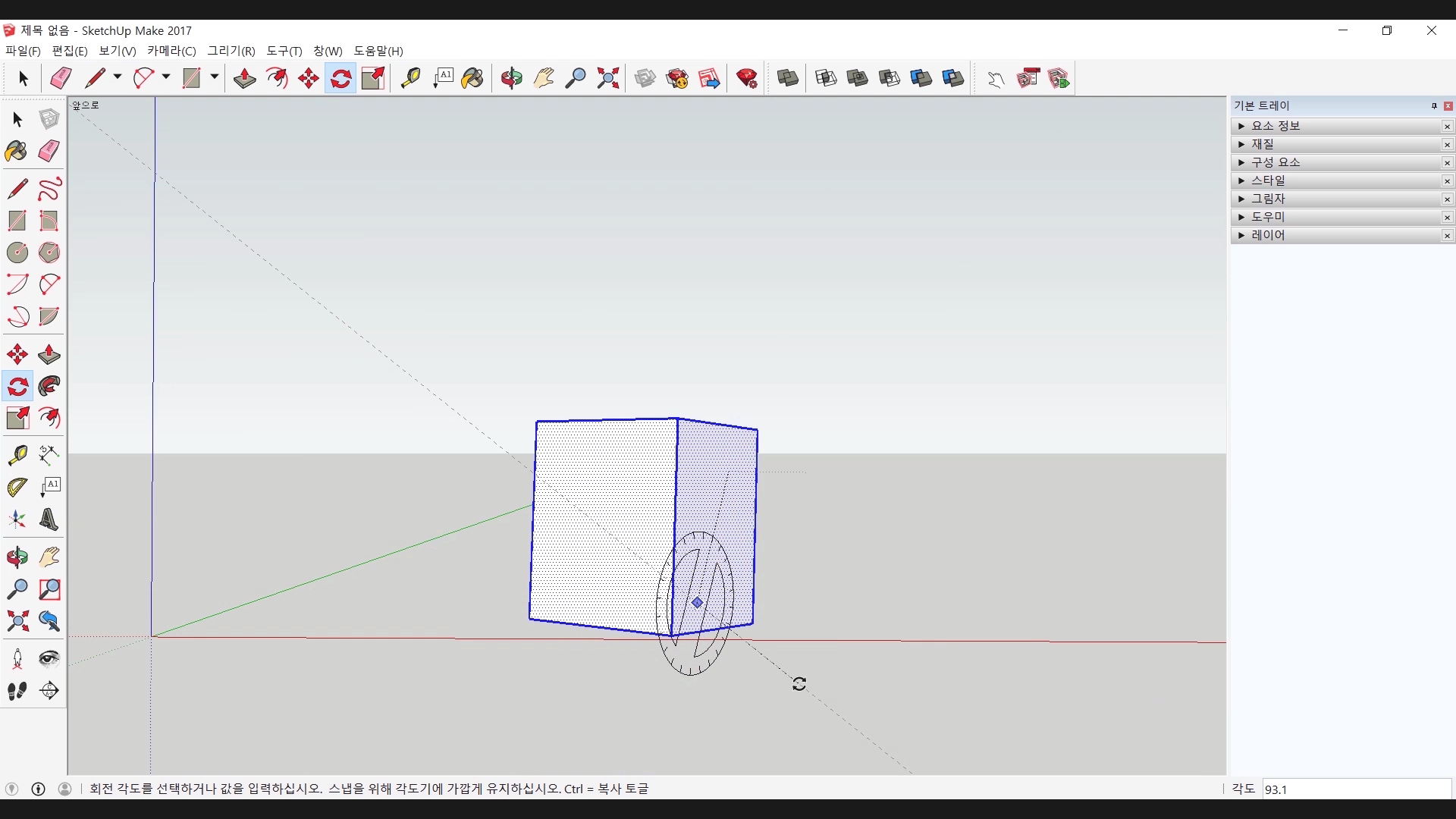The image size is (1456, 819).
Task: Select the Offset tool in left toolbar
Action: [x=49, y=419]
